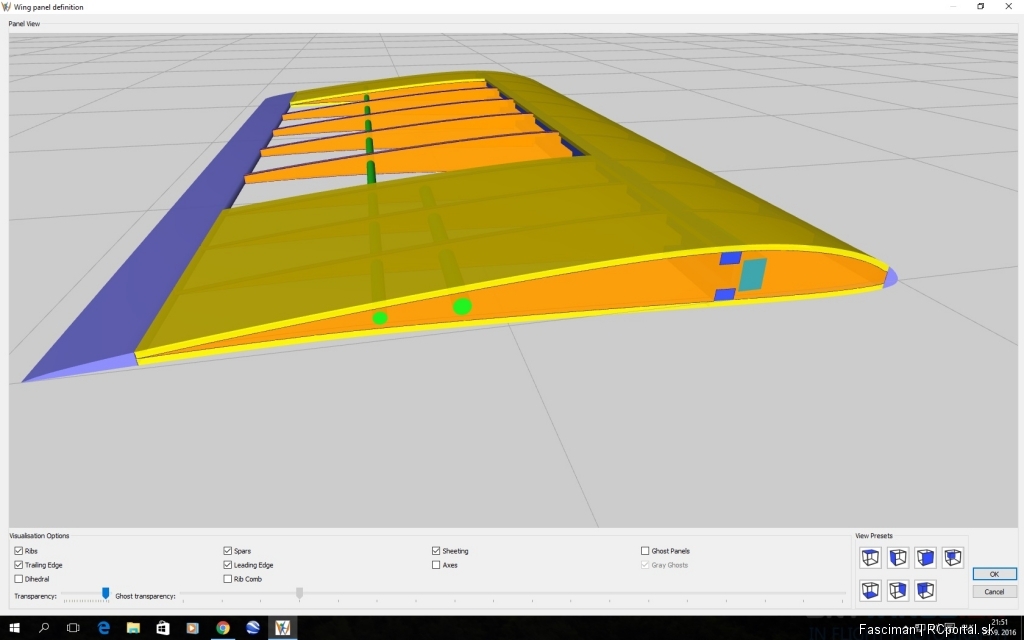Select the left-face view preset cube
Screen dimensions: 1024x640
tap(898, 558)
